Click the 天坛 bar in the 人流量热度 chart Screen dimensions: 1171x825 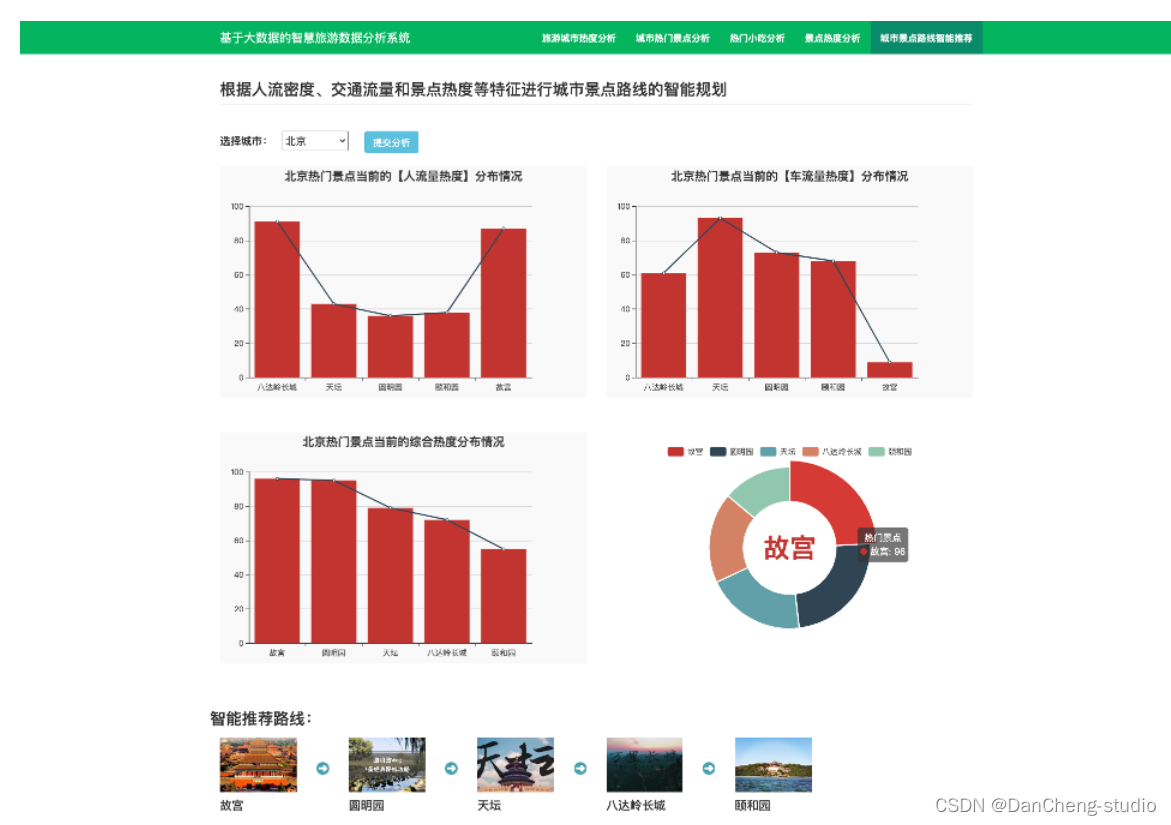coord(334,341)
